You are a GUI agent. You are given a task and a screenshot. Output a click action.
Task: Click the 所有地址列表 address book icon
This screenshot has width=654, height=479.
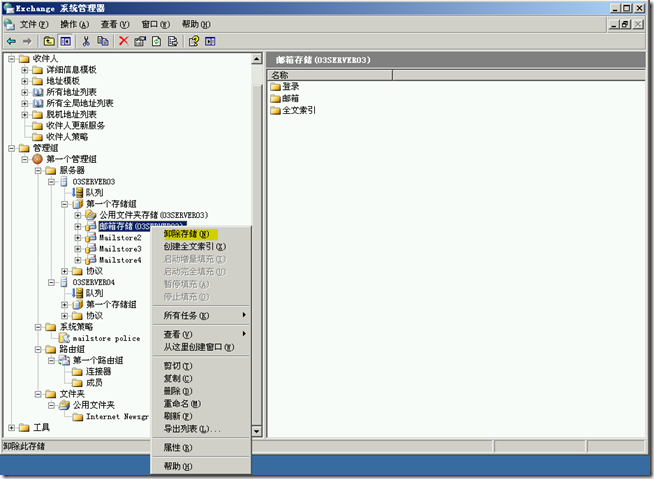(38, 92)
